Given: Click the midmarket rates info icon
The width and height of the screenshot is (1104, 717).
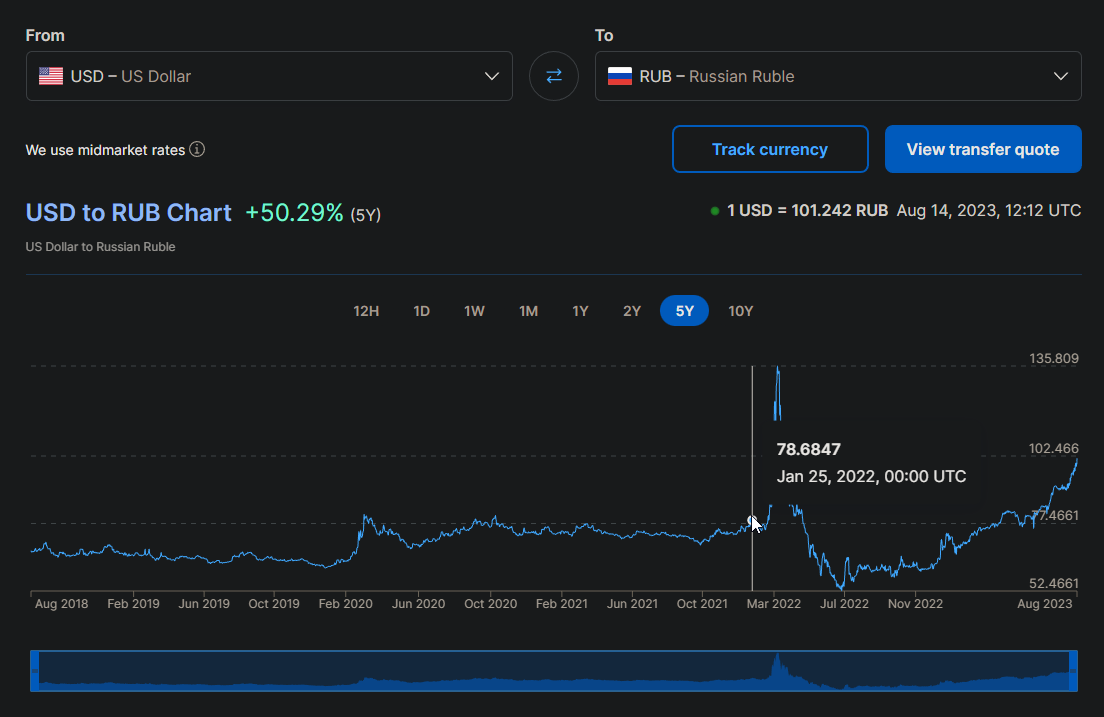Looking at the screenshot, I should (x=197, y=150).
